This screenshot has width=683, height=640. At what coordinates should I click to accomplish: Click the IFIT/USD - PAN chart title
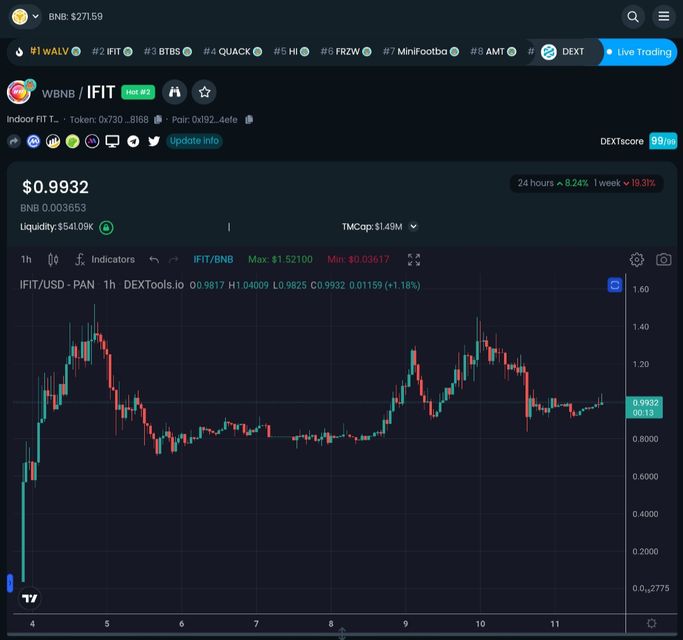tap(57, 285)
